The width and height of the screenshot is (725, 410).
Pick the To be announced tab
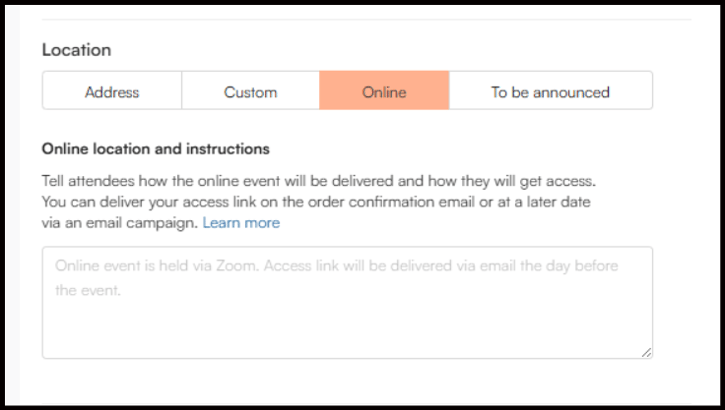pos(550,92)
